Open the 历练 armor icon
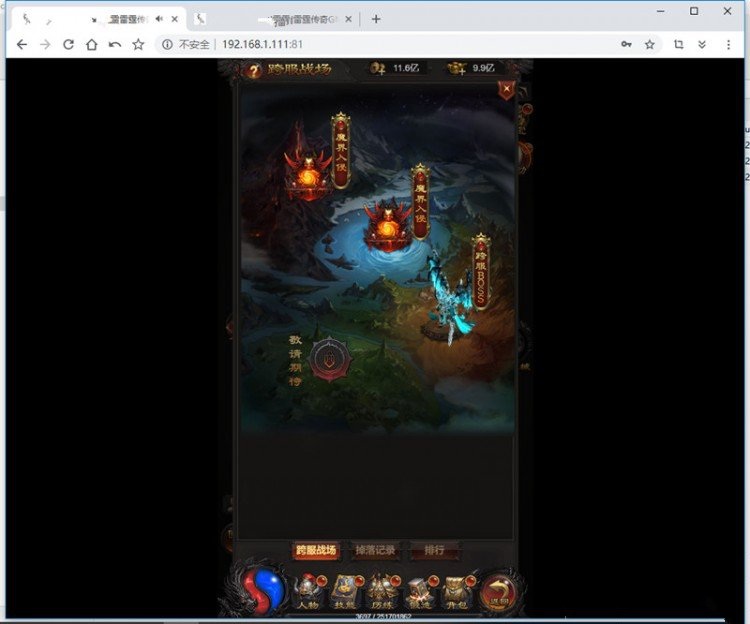This screenshot has width=750, height=624. pyautogui.click(x=383, y=592)
